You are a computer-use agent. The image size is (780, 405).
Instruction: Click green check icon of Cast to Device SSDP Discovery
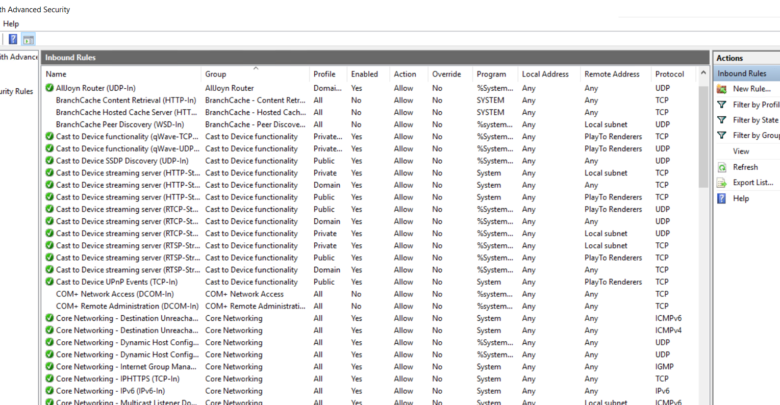49,161
